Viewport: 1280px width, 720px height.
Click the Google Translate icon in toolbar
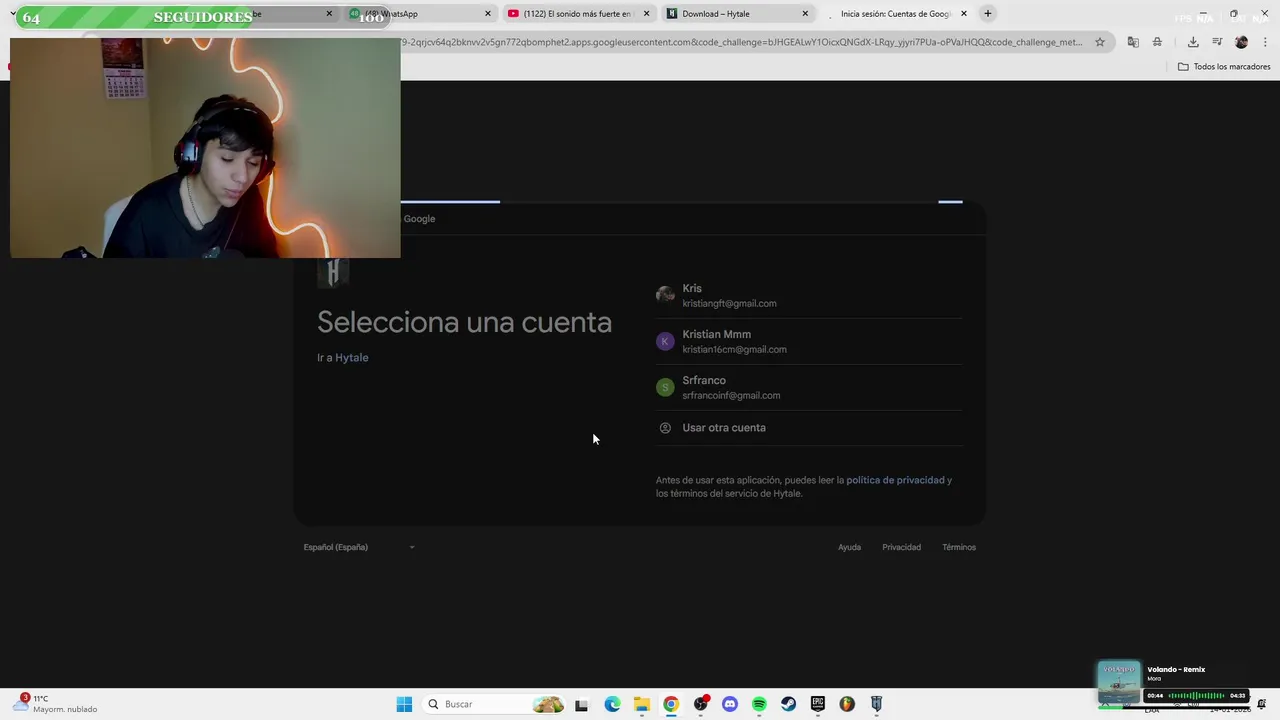point(1133,42)
